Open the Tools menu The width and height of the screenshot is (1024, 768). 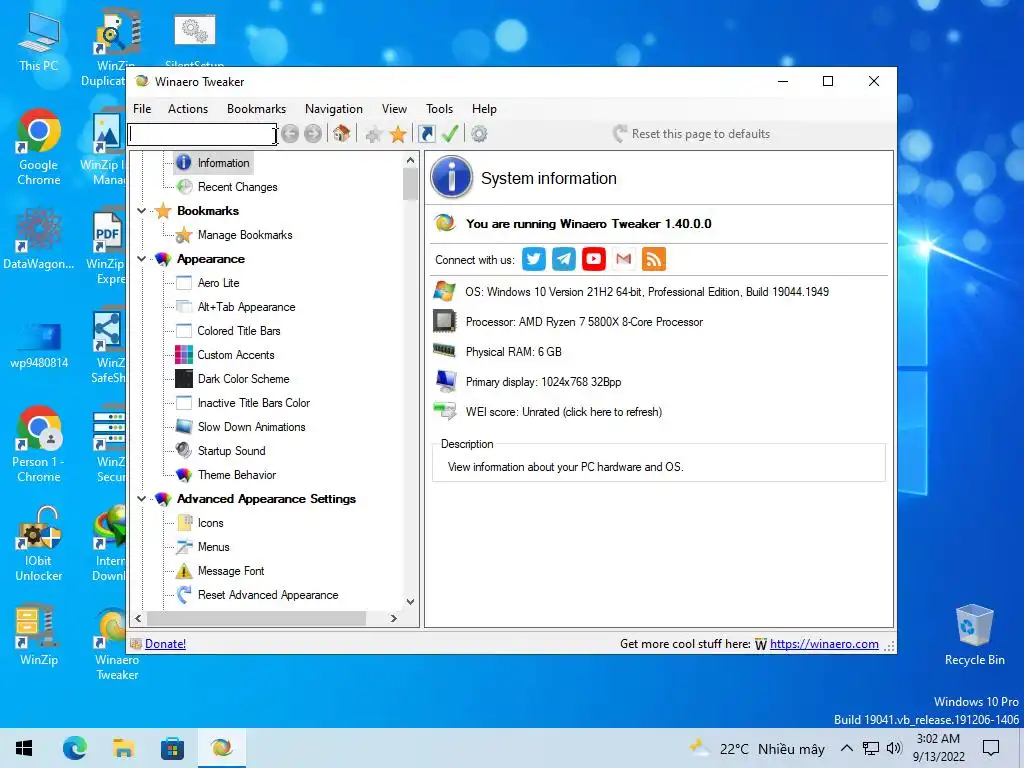(x=440, y=109)
